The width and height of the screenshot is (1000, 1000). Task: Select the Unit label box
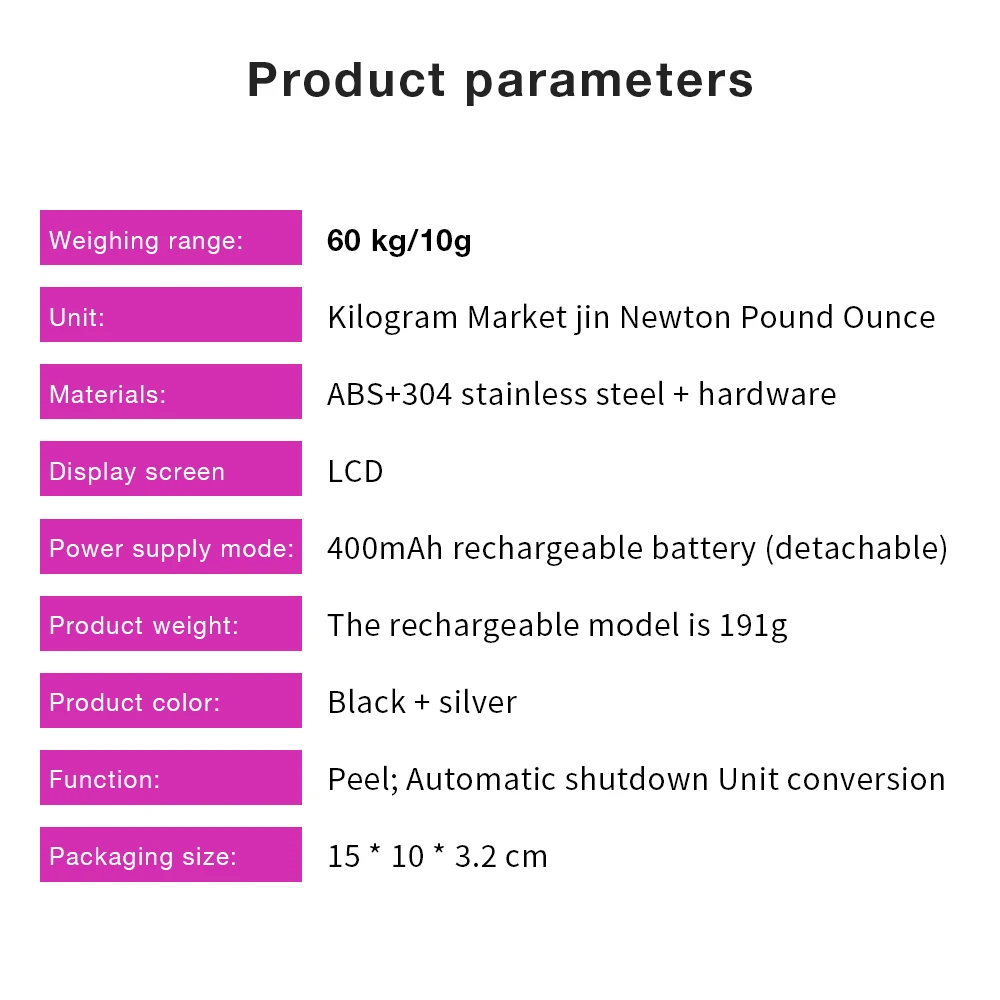click(171, 314)
